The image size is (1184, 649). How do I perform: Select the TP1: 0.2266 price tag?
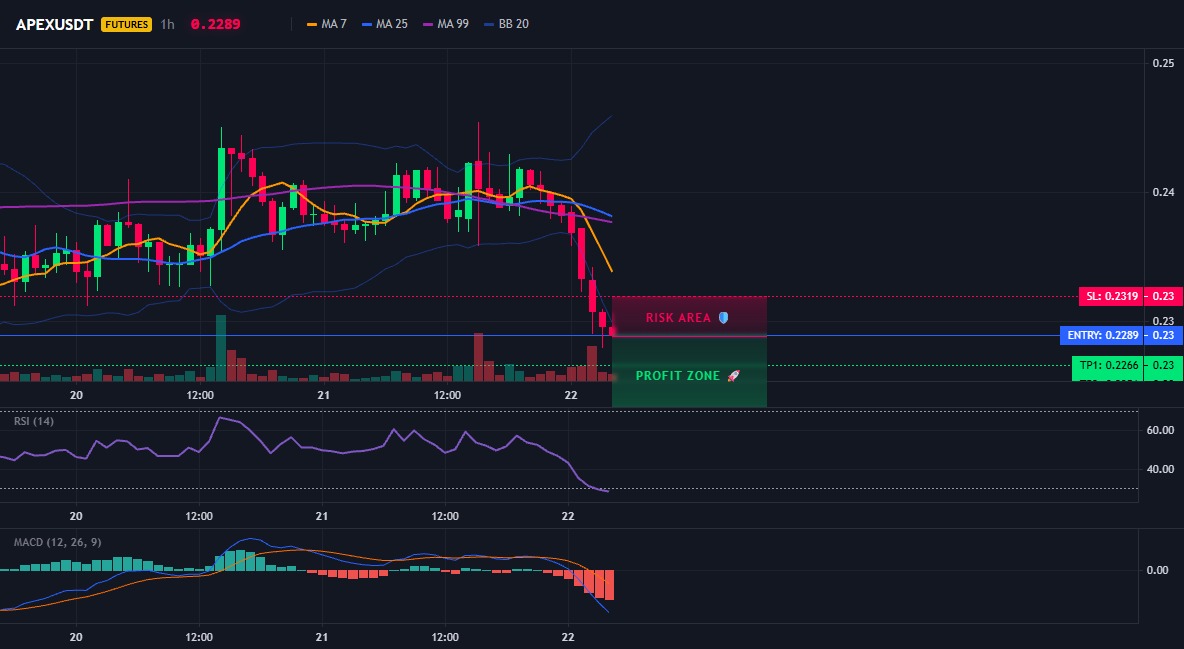[x=1108, y=366]
